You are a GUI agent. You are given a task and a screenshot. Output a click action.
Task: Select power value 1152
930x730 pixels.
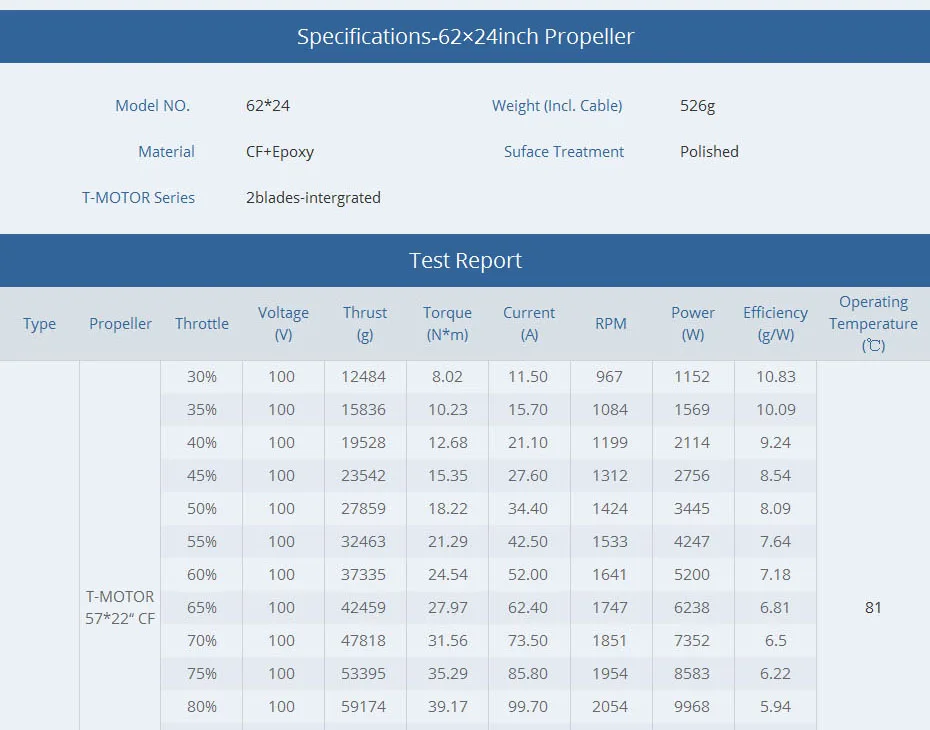(692, 377)
